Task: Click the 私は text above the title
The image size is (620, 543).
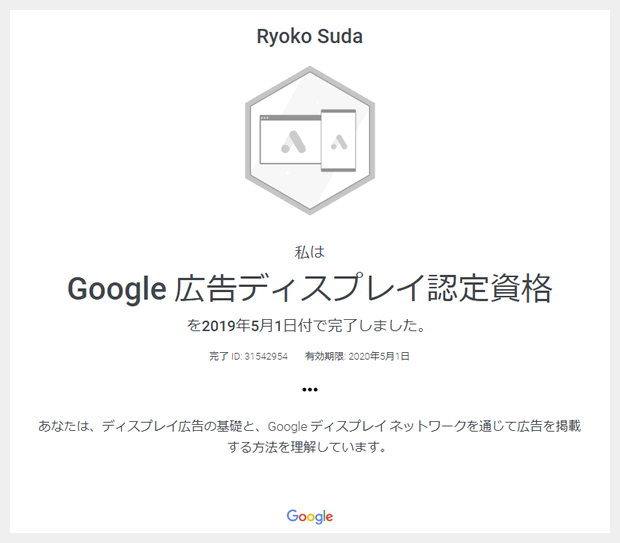Action: [310, 252]
